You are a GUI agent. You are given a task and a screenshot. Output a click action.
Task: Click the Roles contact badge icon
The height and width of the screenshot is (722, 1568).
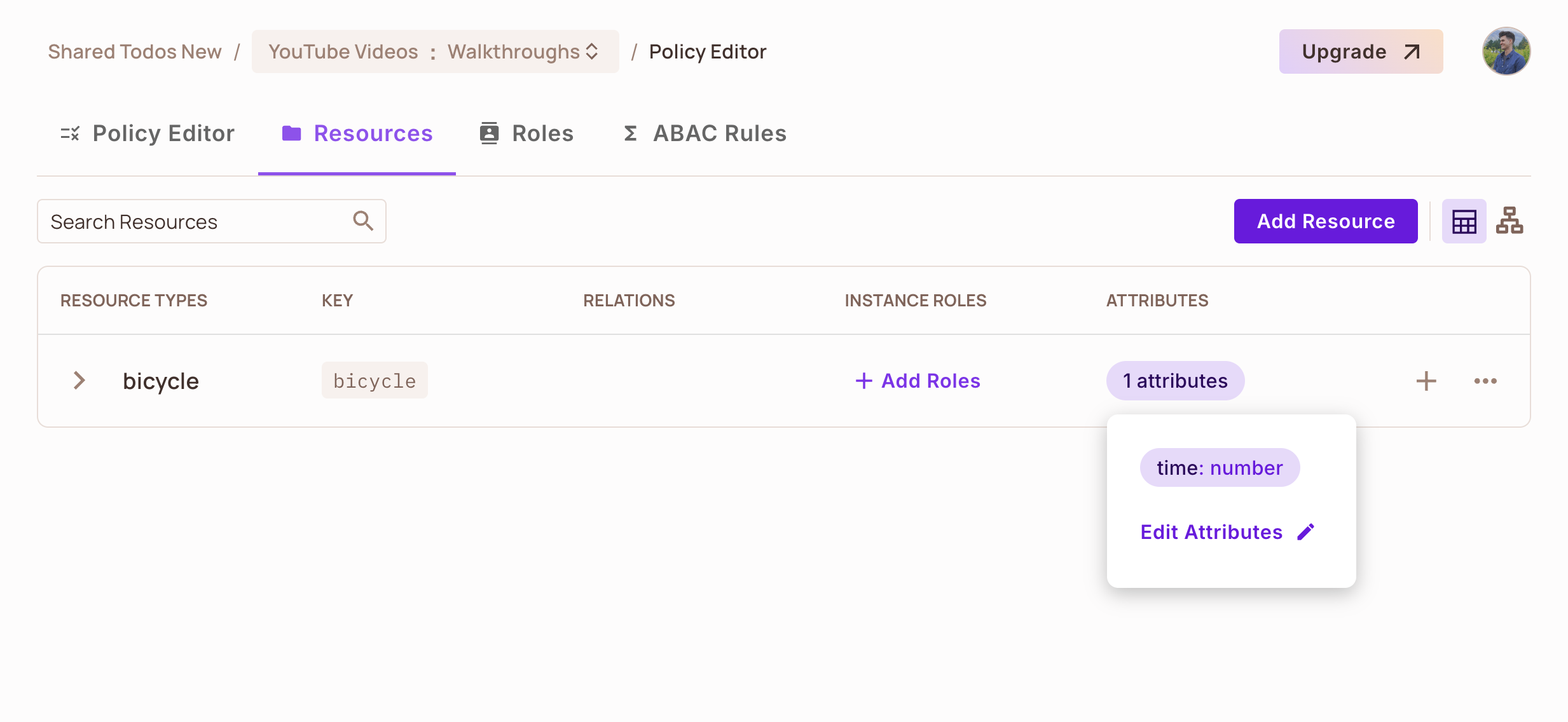(x=489, y=133)
